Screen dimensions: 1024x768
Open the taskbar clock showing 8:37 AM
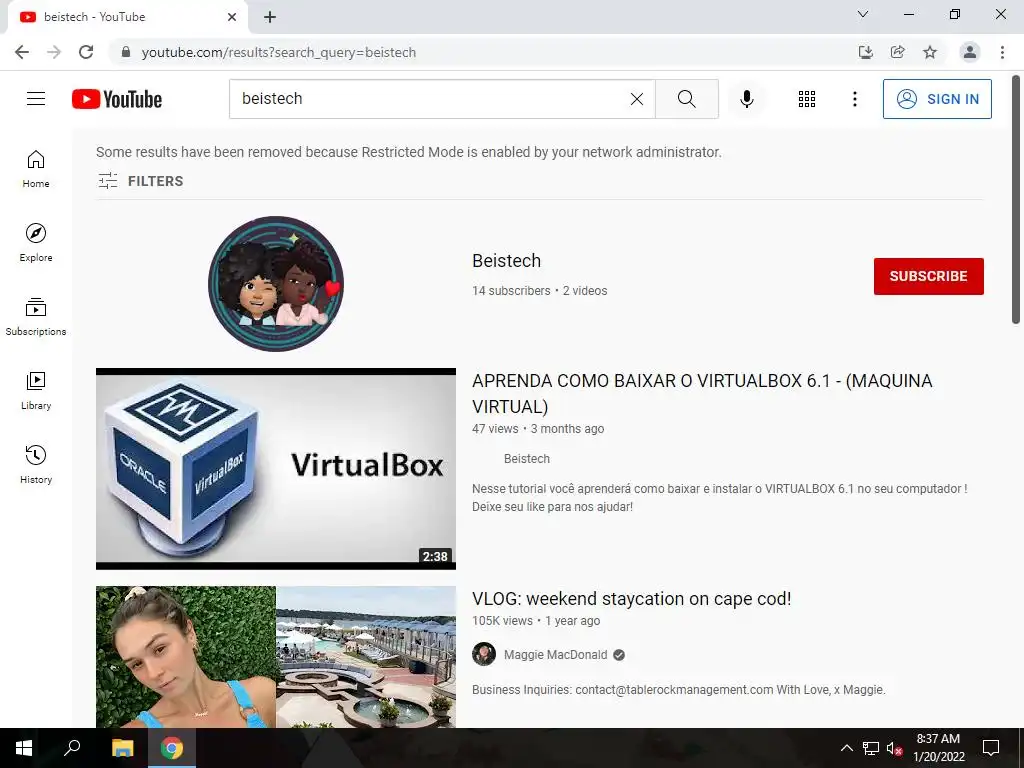938,748
